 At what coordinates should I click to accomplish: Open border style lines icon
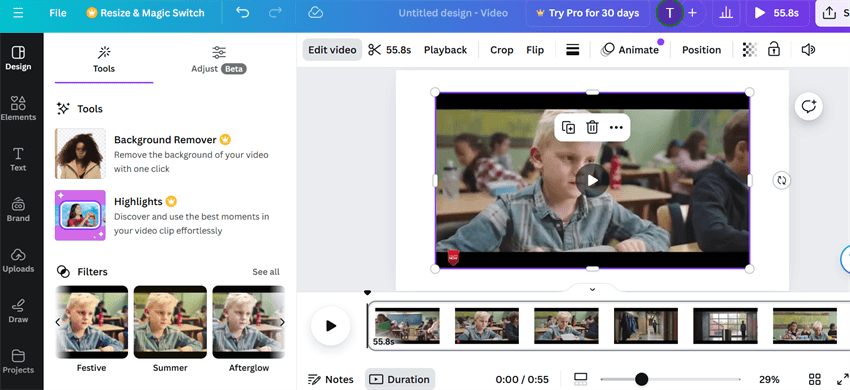point(572,50)
